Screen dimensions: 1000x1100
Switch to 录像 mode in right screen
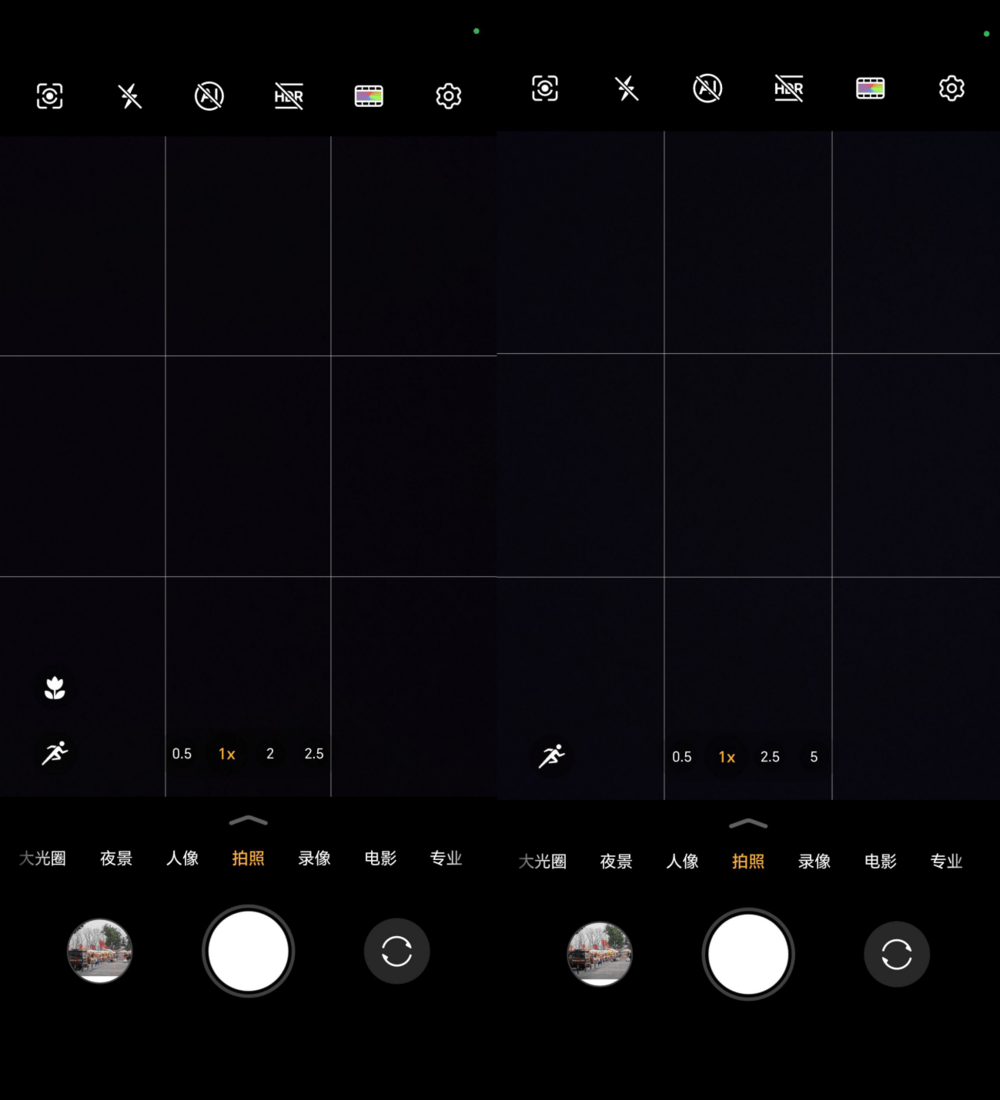tap(814, 861)
